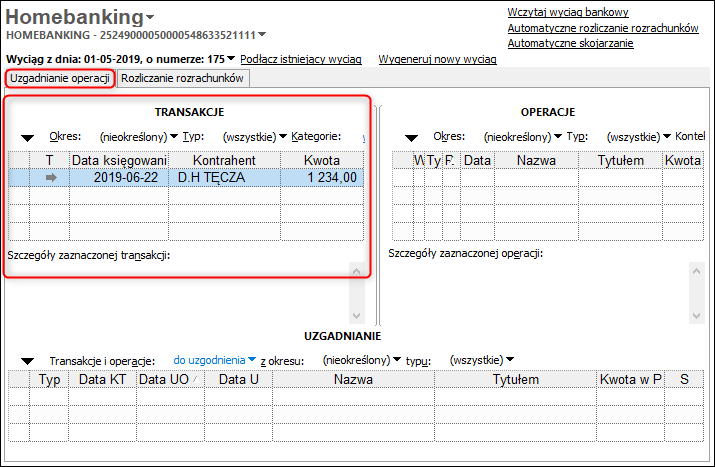Viewport: 715px width, 467px height.
Task: Click the S column header in UZGADNIANIE
Action: 684,379
